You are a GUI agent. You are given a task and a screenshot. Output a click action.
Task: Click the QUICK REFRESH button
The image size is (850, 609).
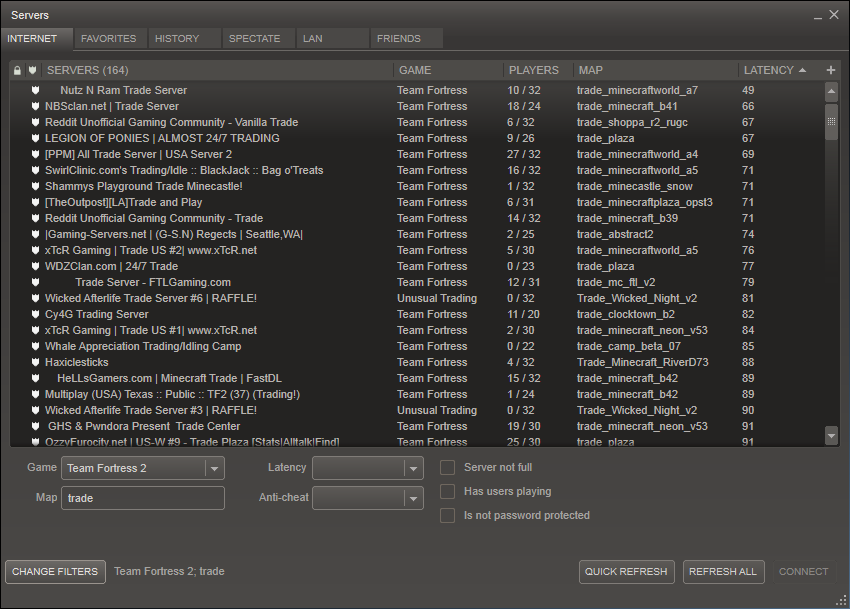pos(627,572)
